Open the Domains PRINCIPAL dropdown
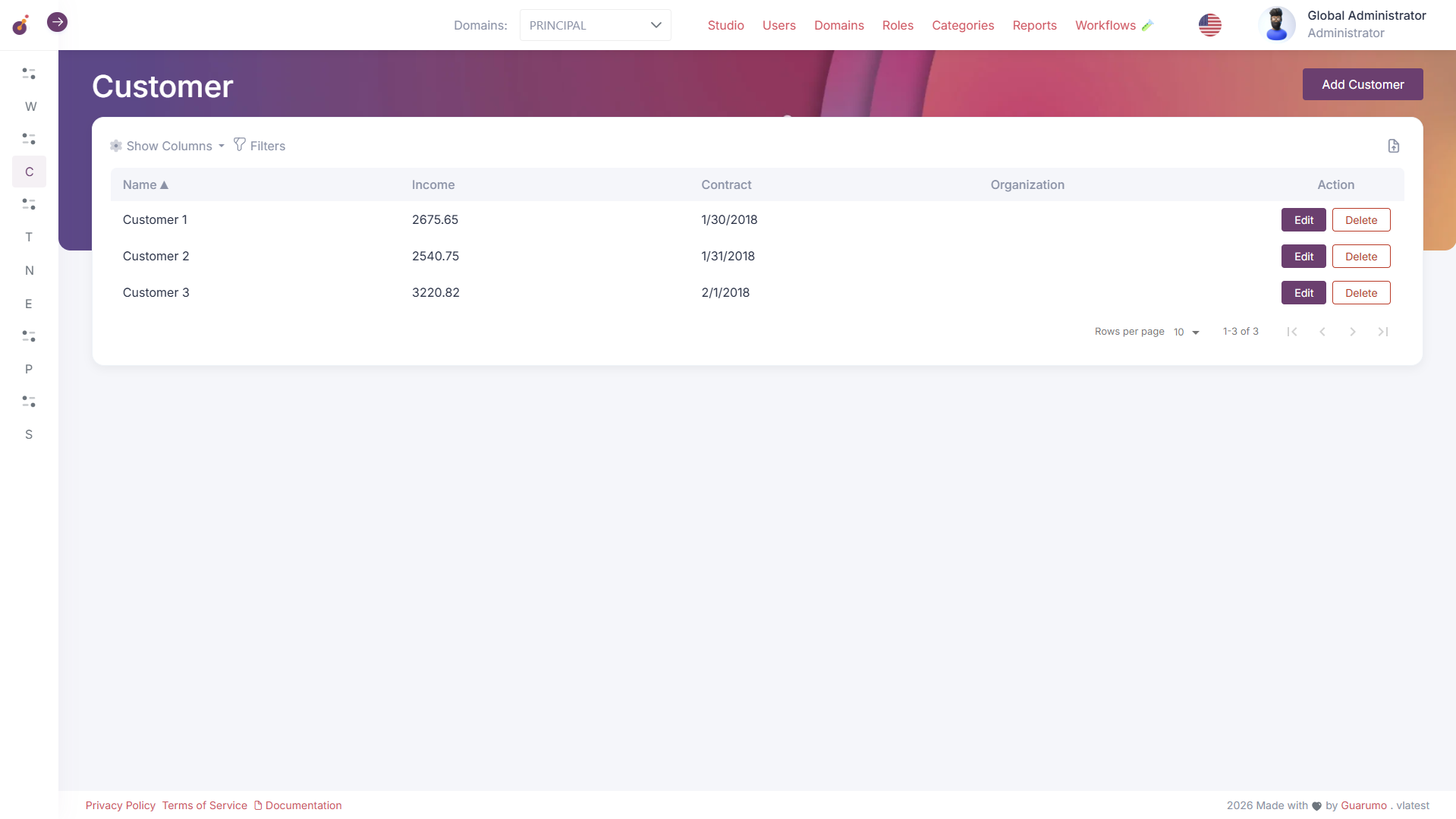 [x=595, y=25]
